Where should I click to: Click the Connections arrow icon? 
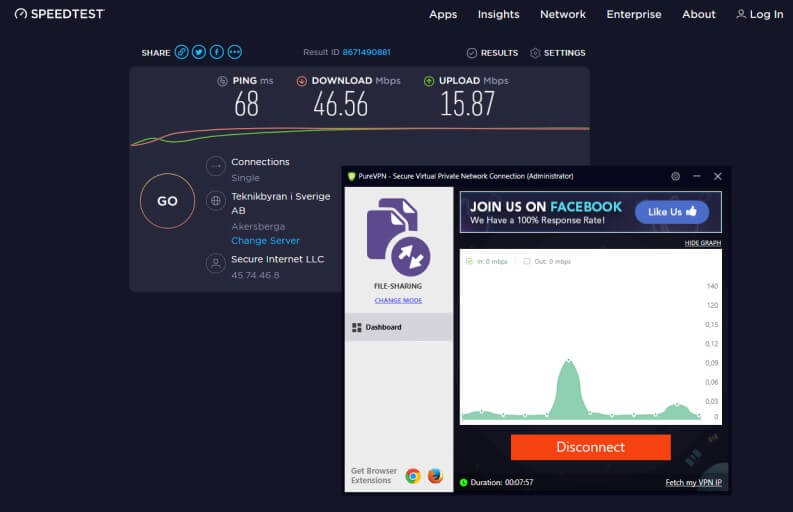pos(216,166)
